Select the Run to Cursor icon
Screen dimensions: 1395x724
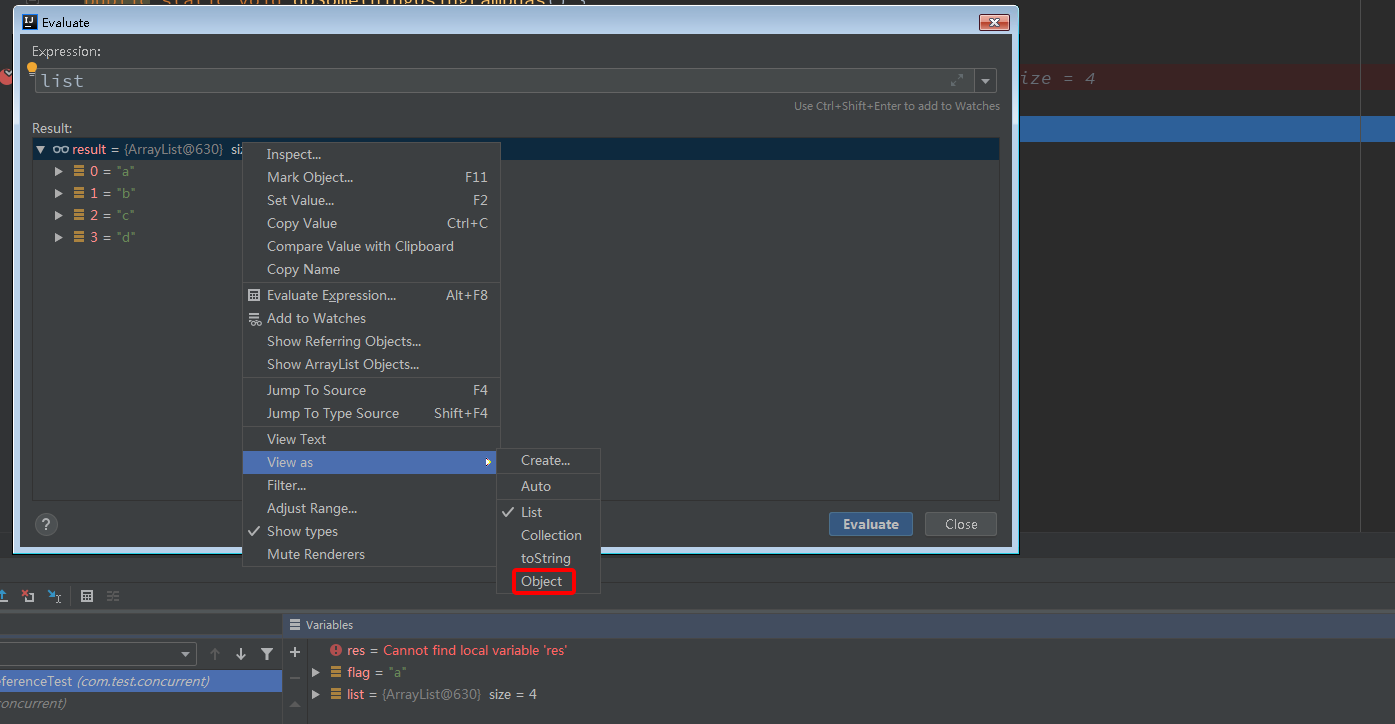[55, 596]
